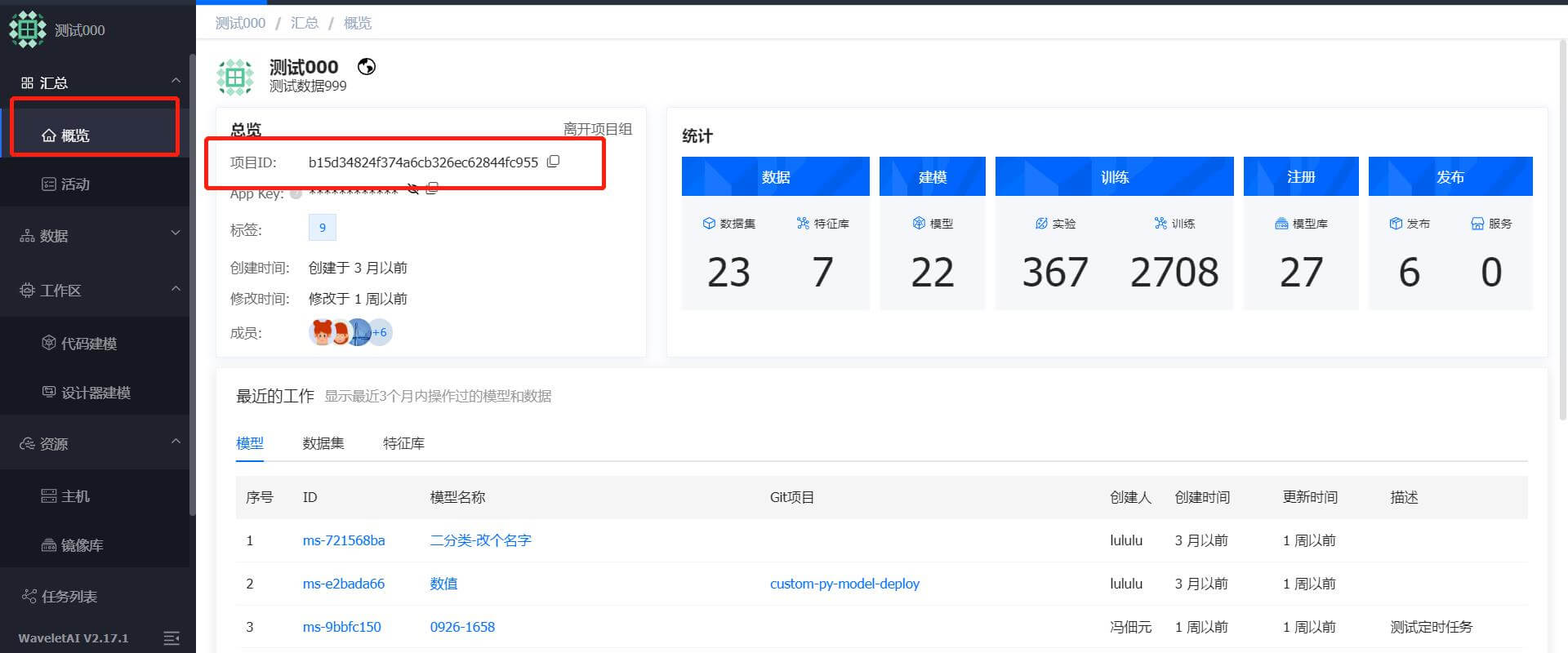This screenshot has height=653, width=1568.
Task: Click the globe icon beside 测试000
Action: 367,67
